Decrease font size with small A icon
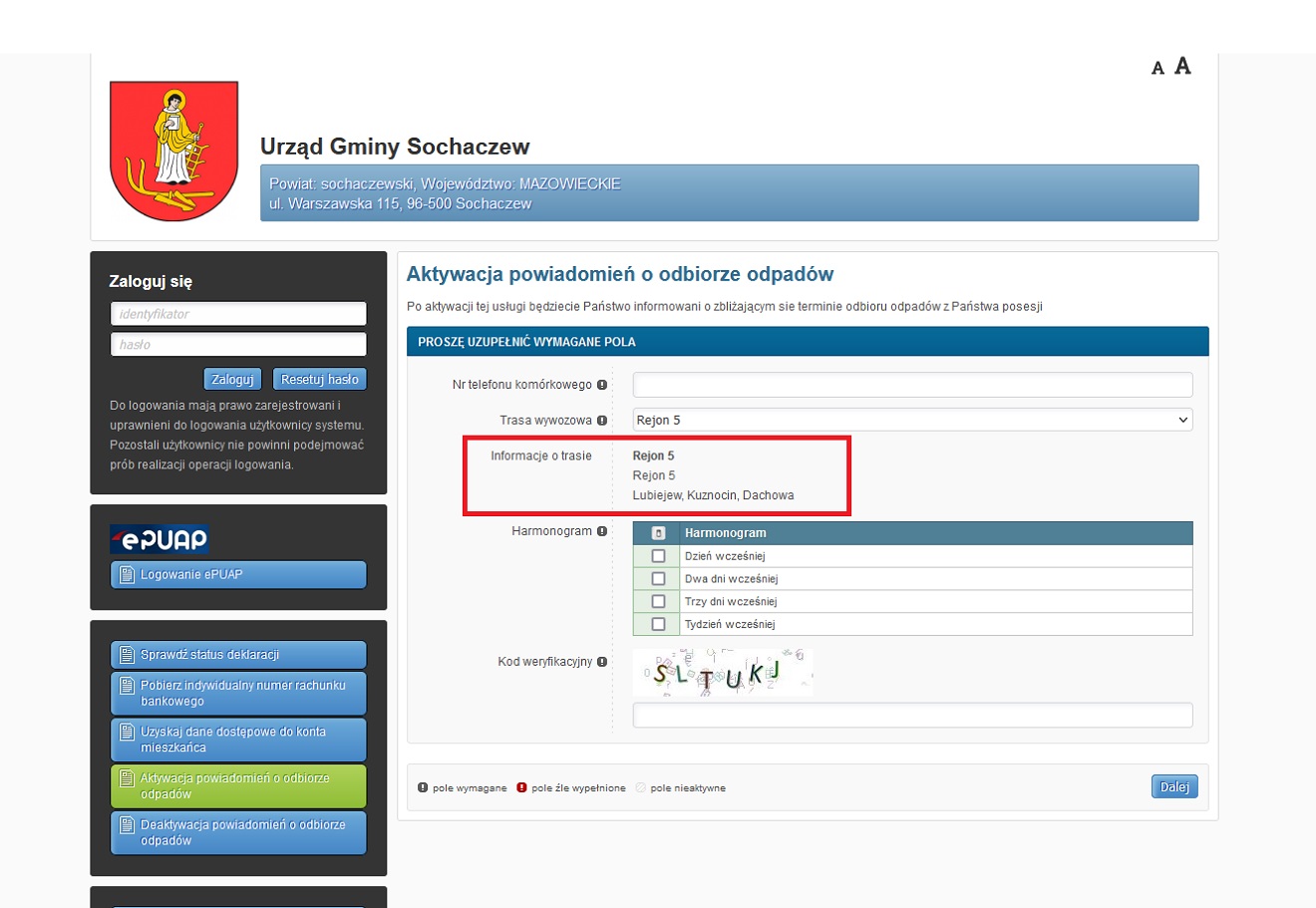 (x=1157, y=69)
